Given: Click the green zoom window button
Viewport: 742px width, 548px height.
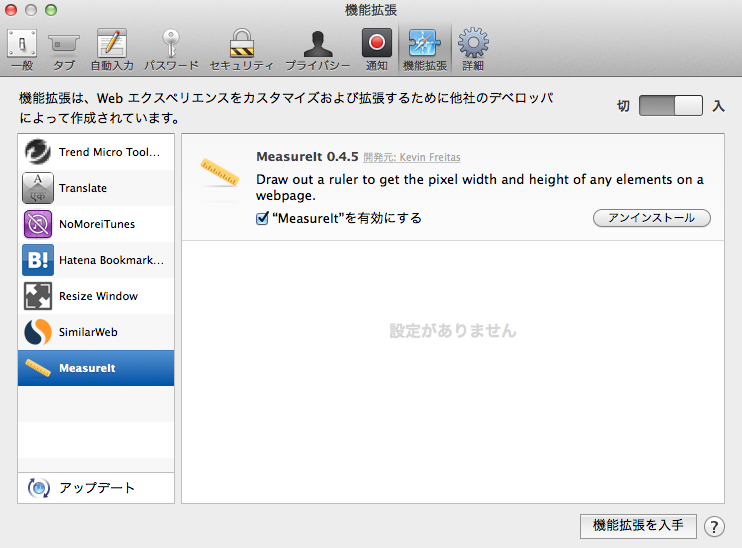Looking at the screenshot, I should [x=51, y=10].
